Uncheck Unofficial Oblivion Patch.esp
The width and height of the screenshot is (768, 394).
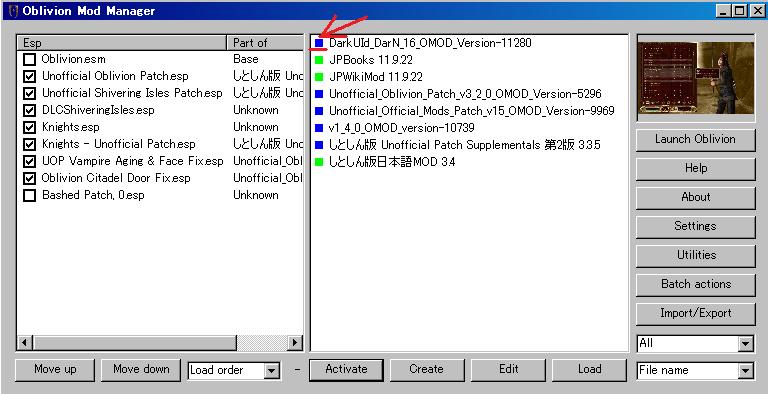coord(29,76)
